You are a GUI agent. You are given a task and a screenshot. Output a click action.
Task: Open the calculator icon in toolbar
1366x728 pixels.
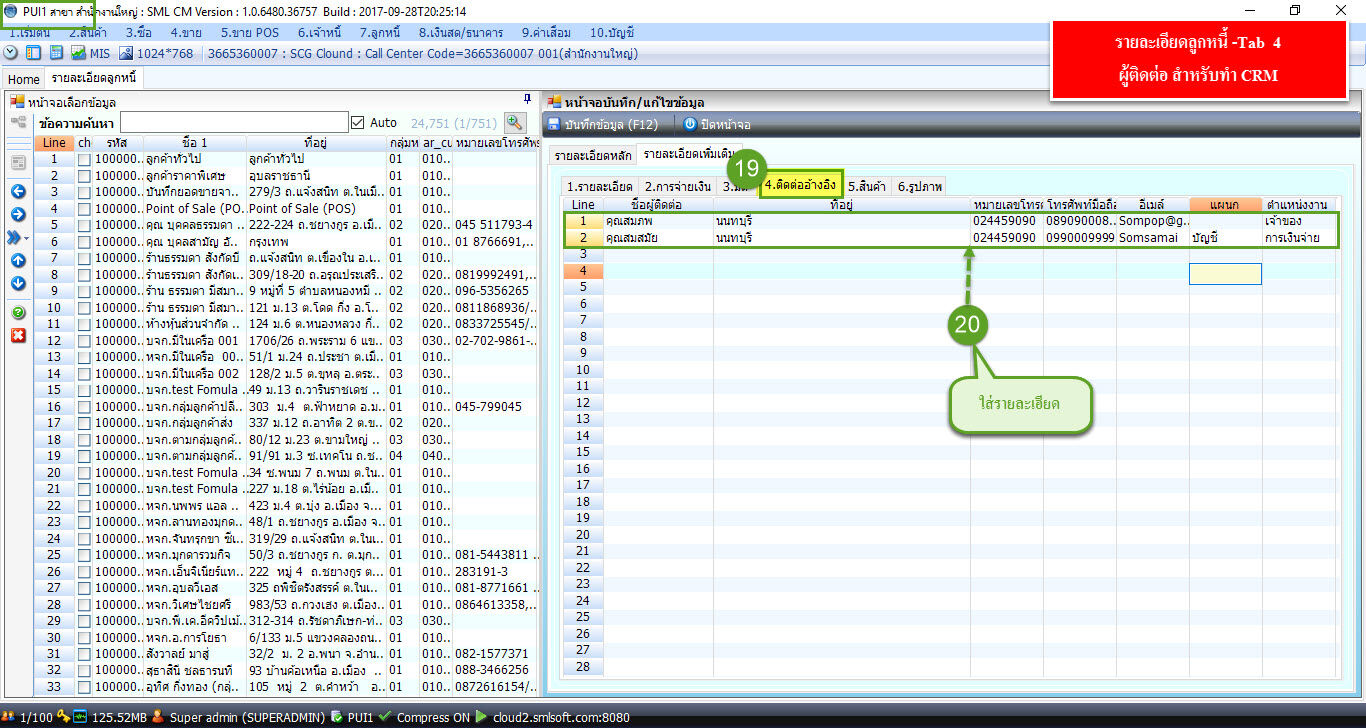coord(56,53)
